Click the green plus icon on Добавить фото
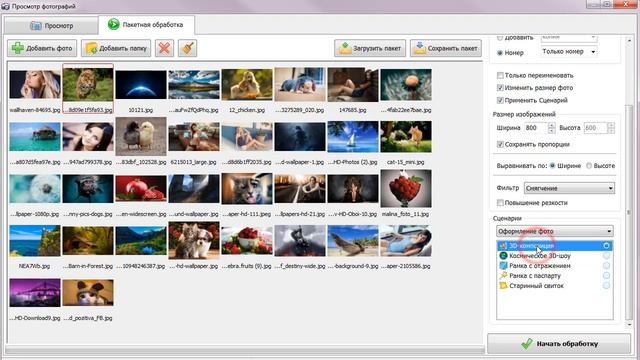This screenshot has width=640, height=360. (18, 48)
